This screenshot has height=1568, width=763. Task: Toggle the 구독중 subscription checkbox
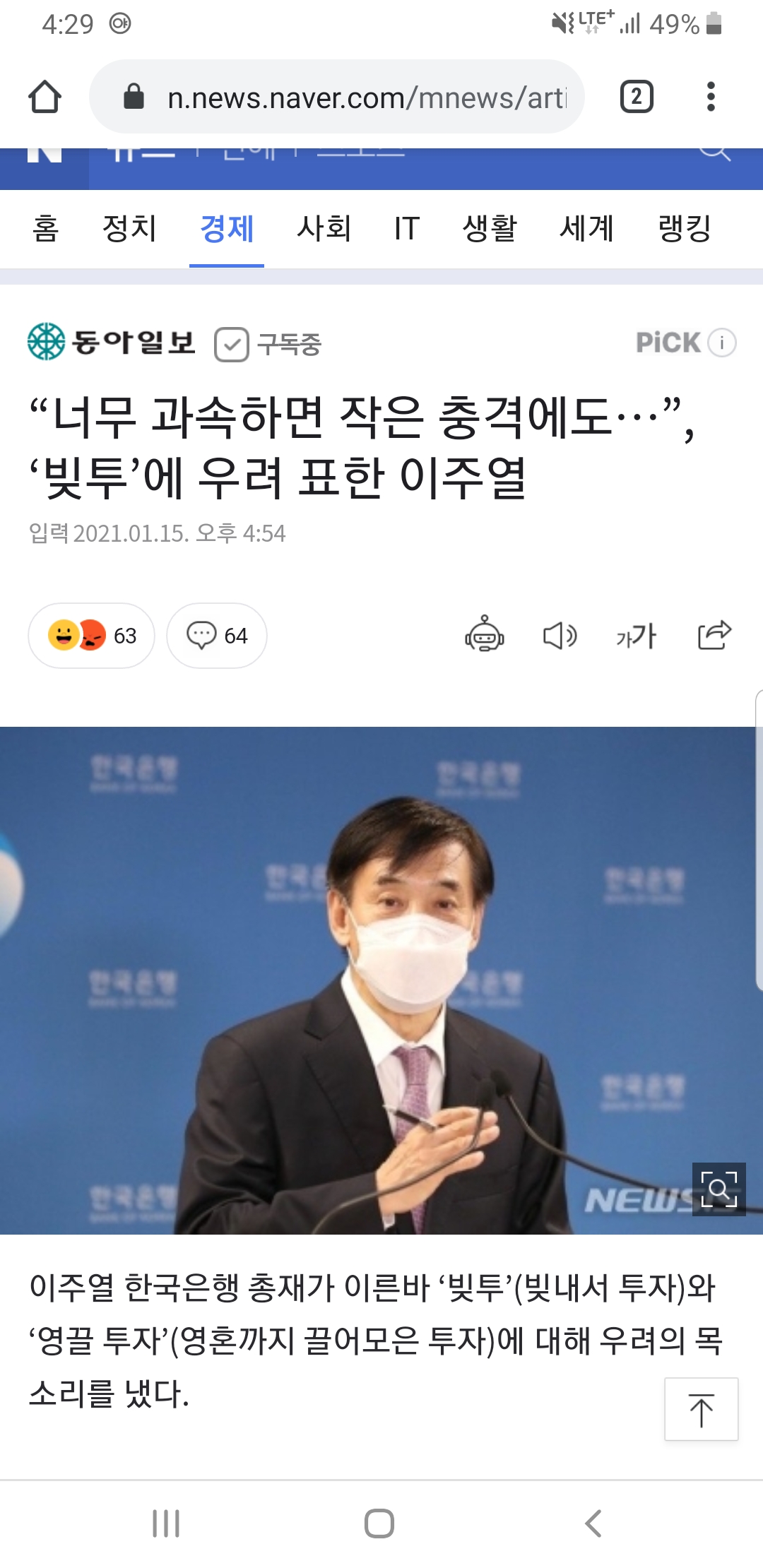232,345
